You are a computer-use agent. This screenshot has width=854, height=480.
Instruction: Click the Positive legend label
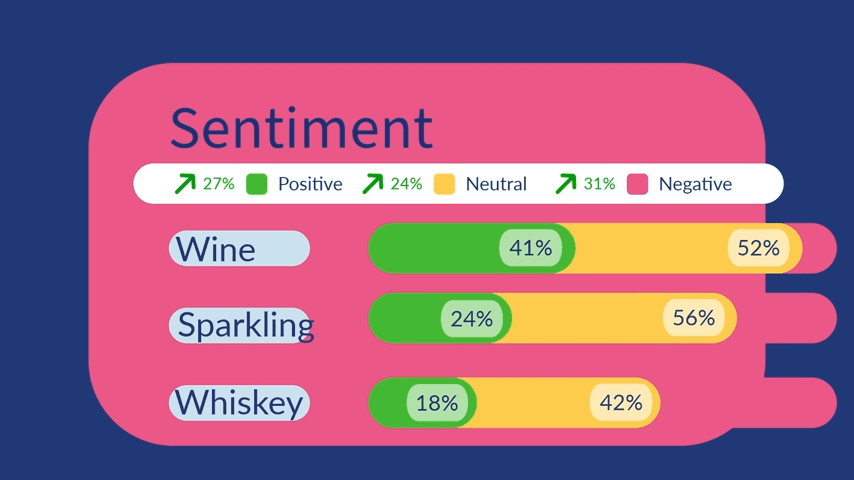click(x=310, y=184)
